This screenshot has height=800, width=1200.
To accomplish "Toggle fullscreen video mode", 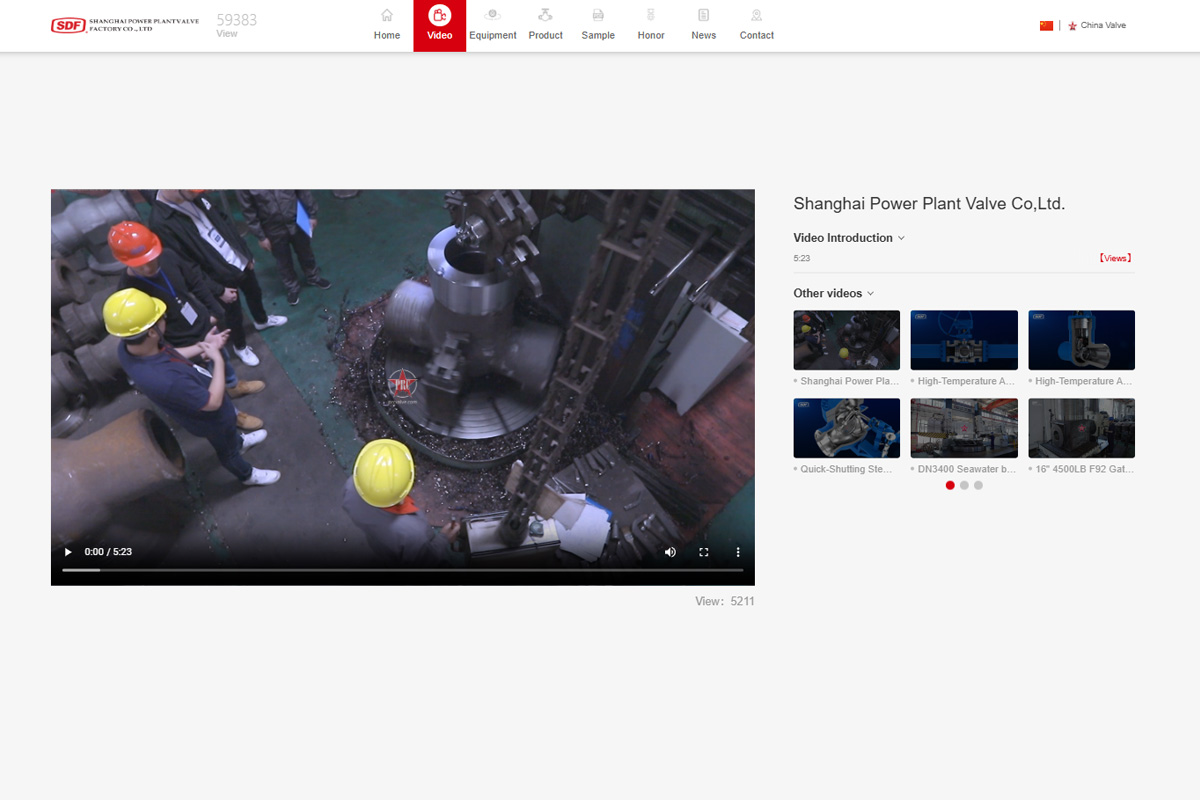I will (x=704, y=552).
